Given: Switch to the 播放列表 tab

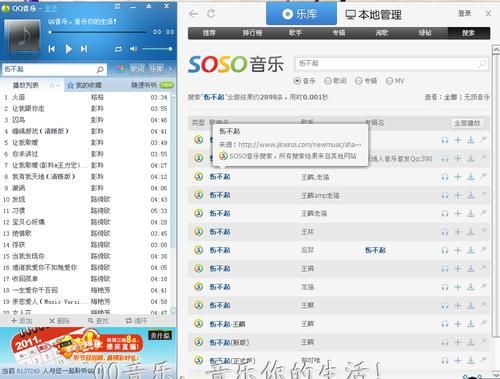Looking at the screenshot, I should [x=25, y=85].
